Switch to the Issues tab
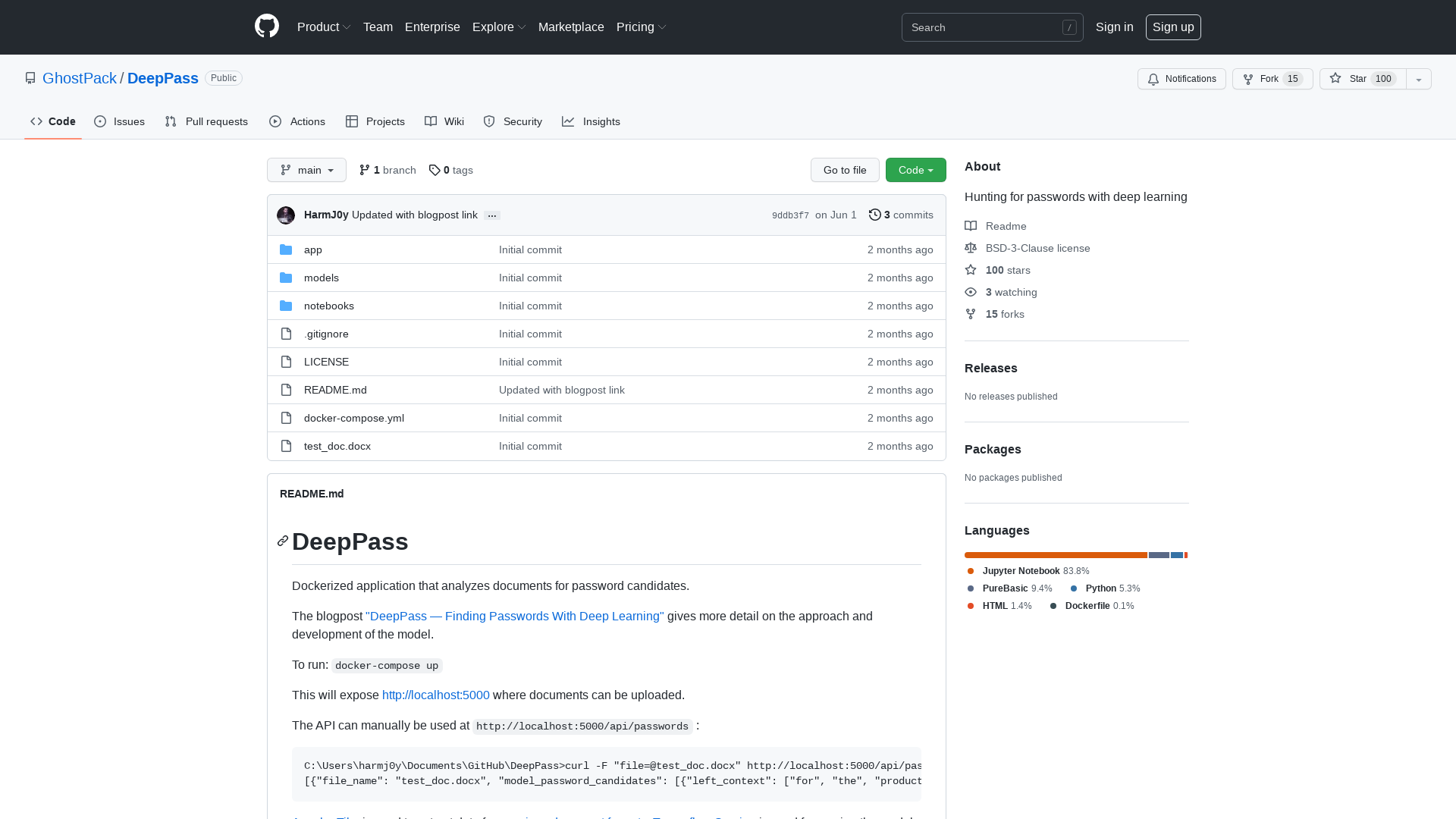Viewport: 1456px width, 819px height. tap(120, 121)
